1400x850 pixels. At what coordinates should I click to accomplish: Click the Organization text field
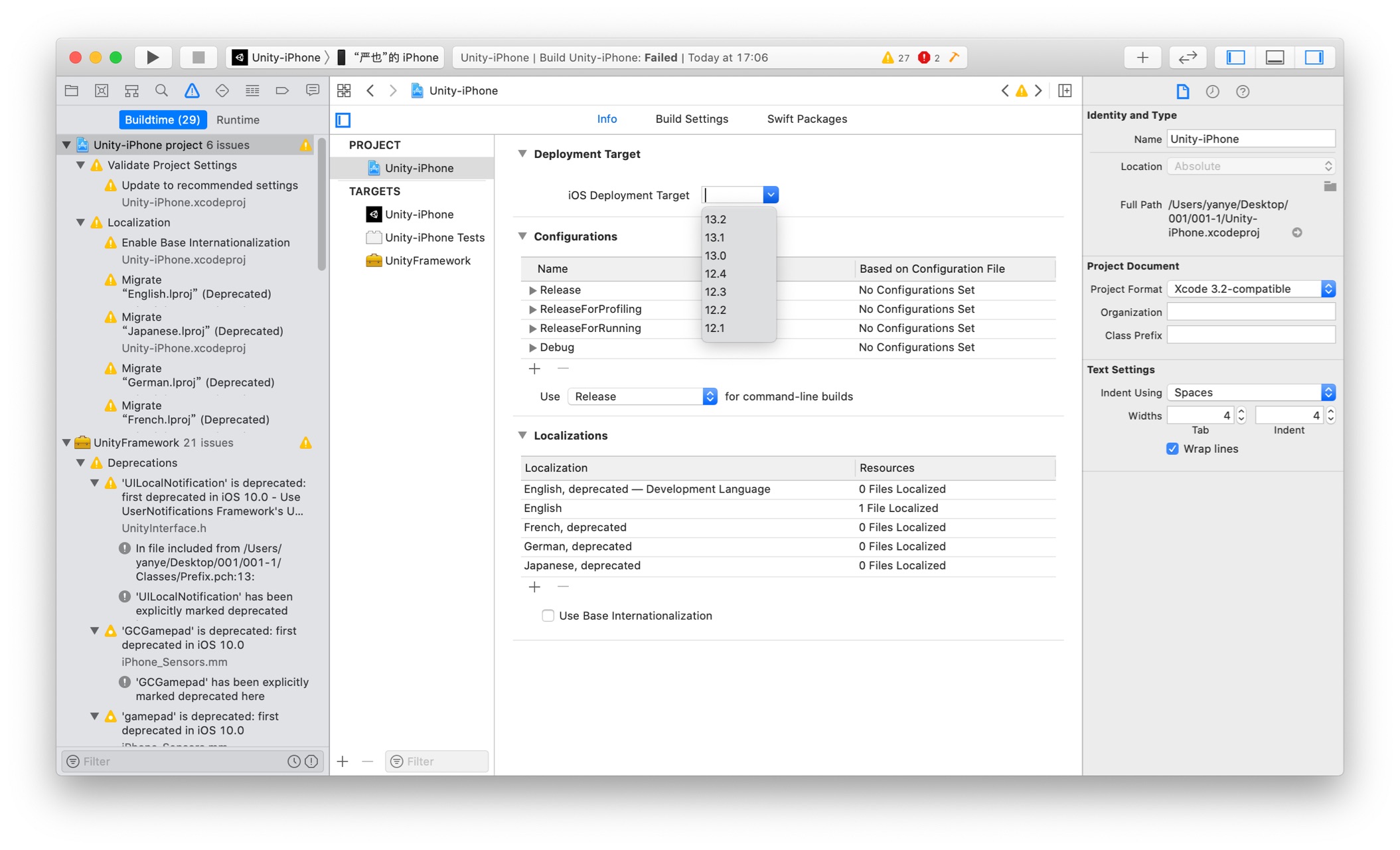1251,313
